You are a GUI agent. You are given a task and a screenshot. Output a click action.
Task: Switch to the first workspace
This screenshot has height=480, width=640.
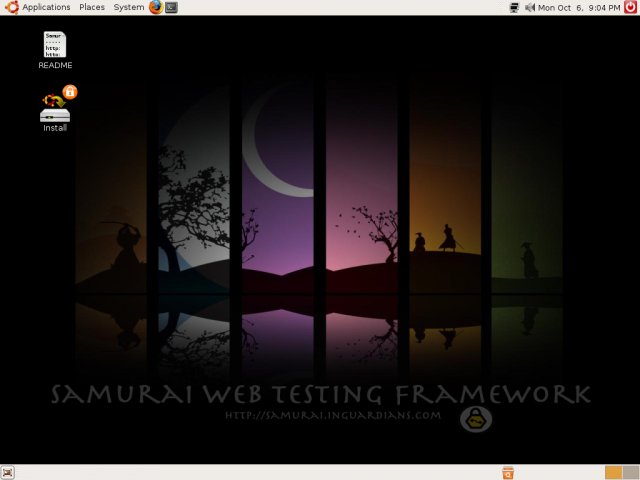[613, 473]
